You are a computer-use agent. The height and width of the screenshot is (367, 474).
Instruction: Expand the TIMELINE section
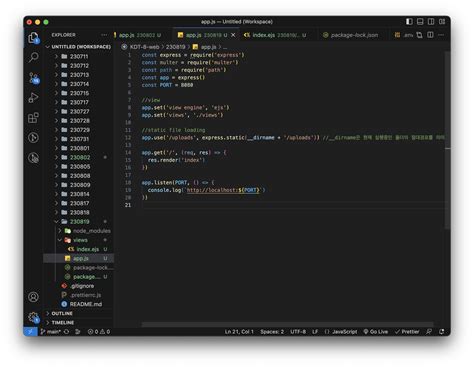click(79, 322)
